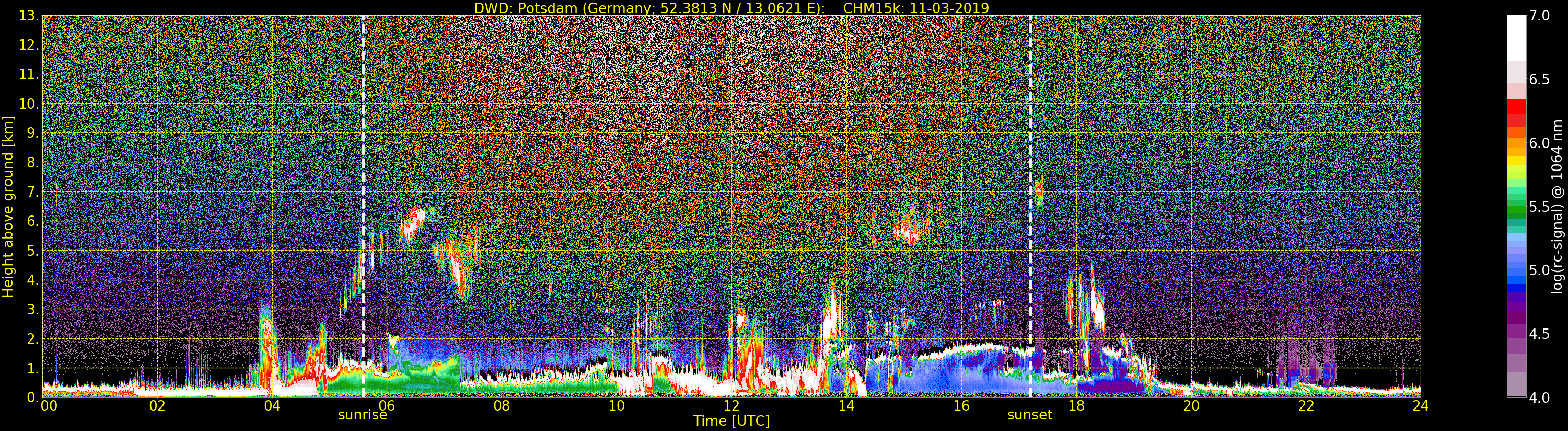The image size is (1568, 431).
Task: Click the colorbar value '6.0'
Action: tap(1539, 143)
